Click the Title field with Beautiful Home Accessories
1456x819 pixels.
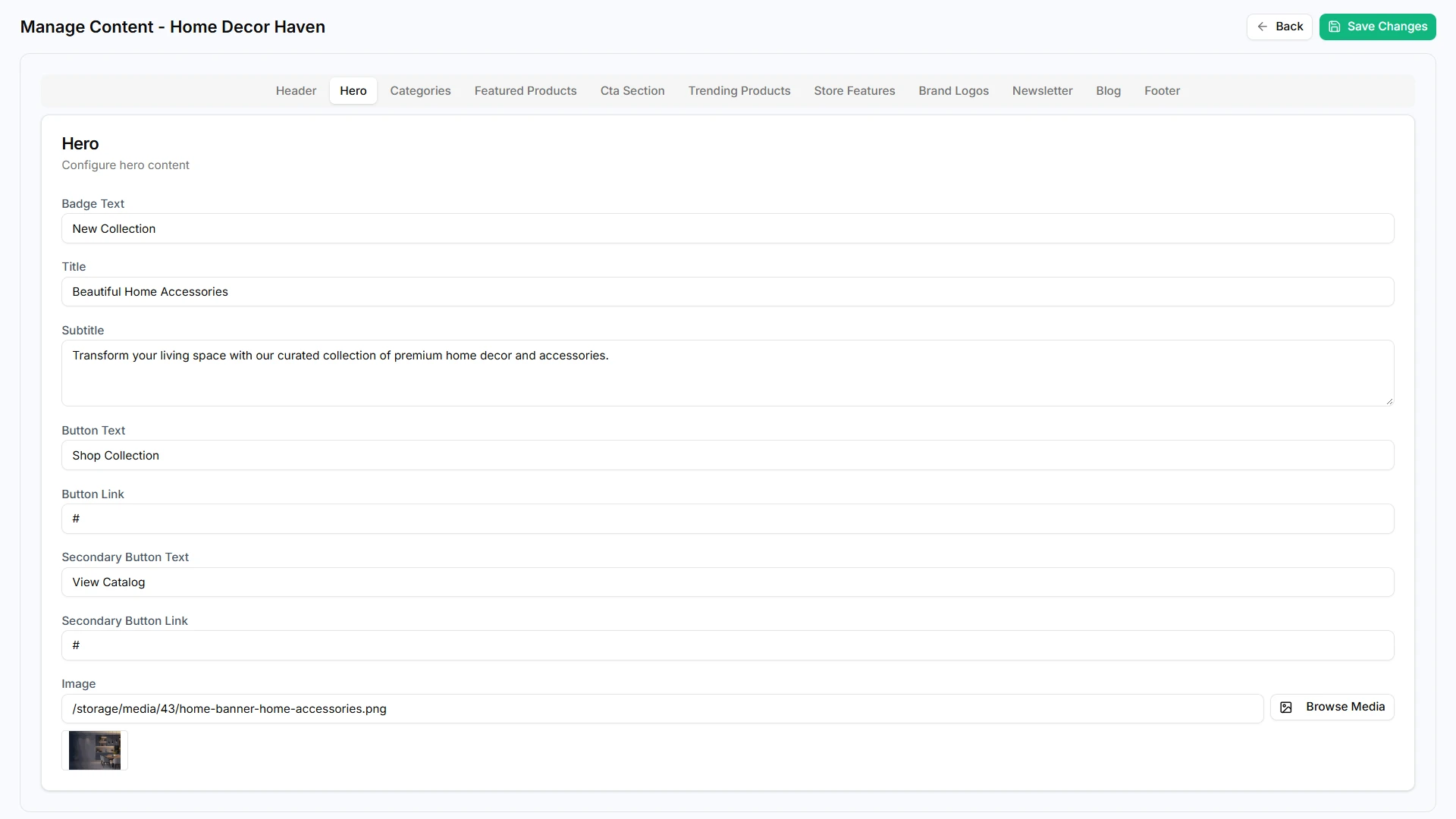click(727, 292)
